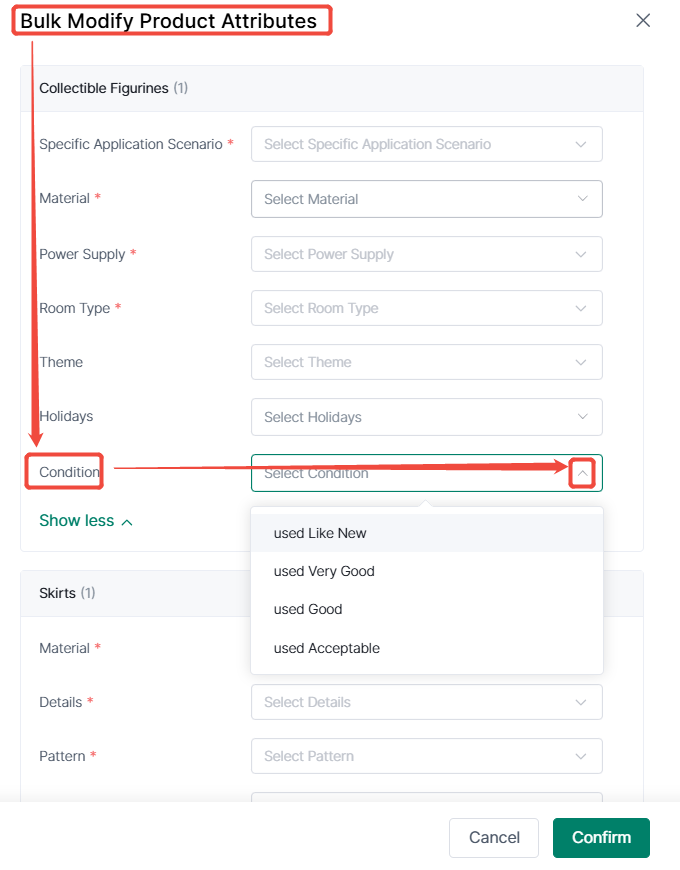Close the Bulk Modify Product Attributes dialog
Viewport: 680px width, 870px height.
[x=643, y=21]
